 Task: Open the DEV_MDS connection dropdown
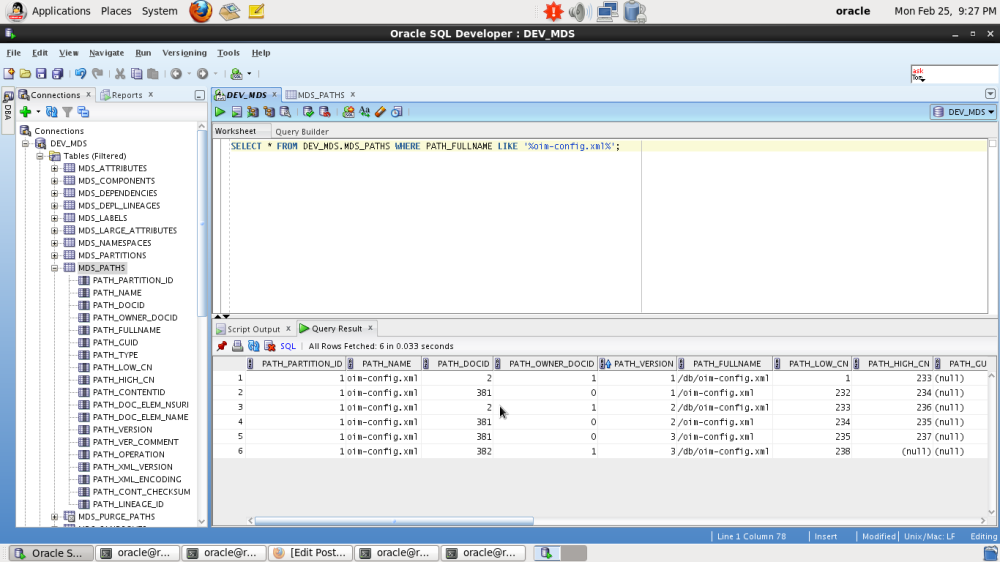963,112
